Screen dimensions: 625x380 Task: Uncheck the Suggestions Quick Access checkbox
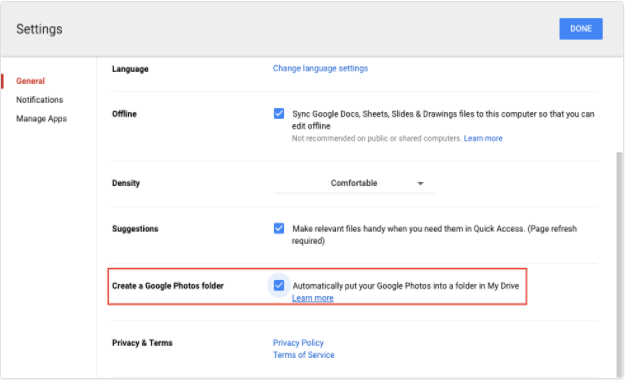tap(279, 228)
